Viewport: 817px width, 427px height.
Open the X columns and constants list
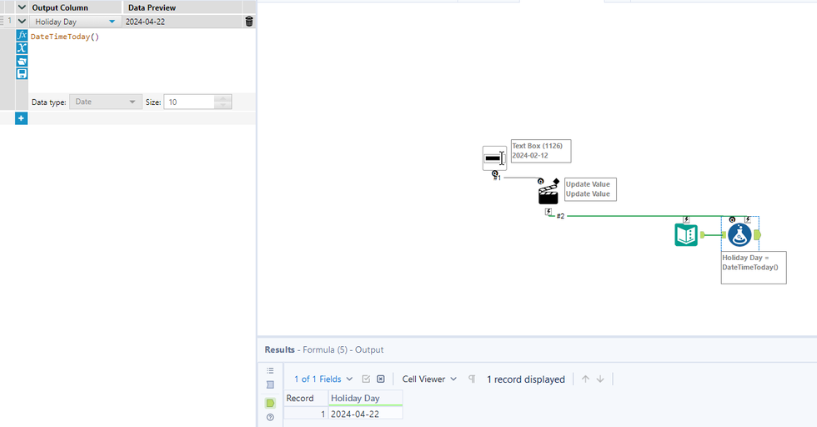click(21, 48)
